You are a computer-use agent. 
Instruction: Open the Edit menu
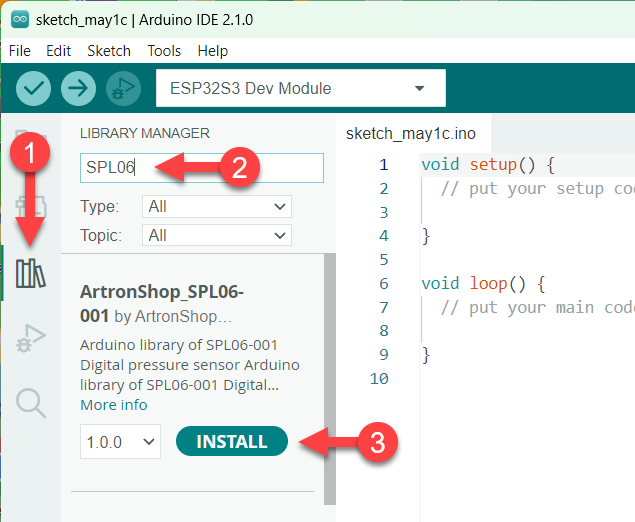[58, 51]
